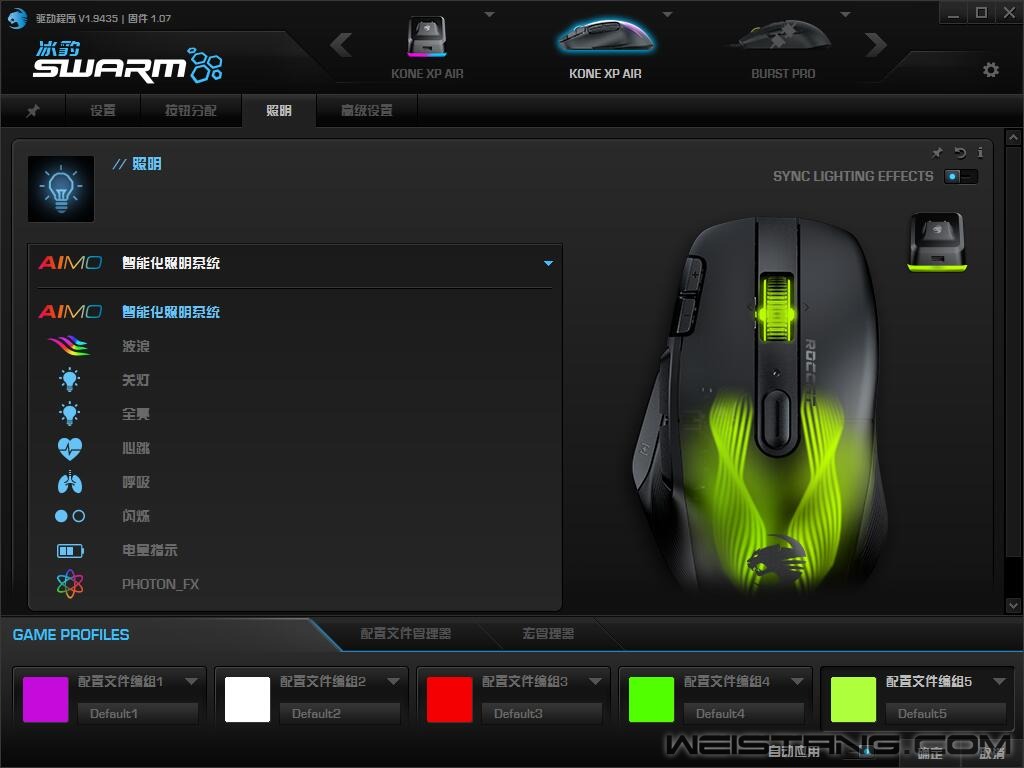
Task: Click the Default4 profile name field
Action: coord(744,714)
